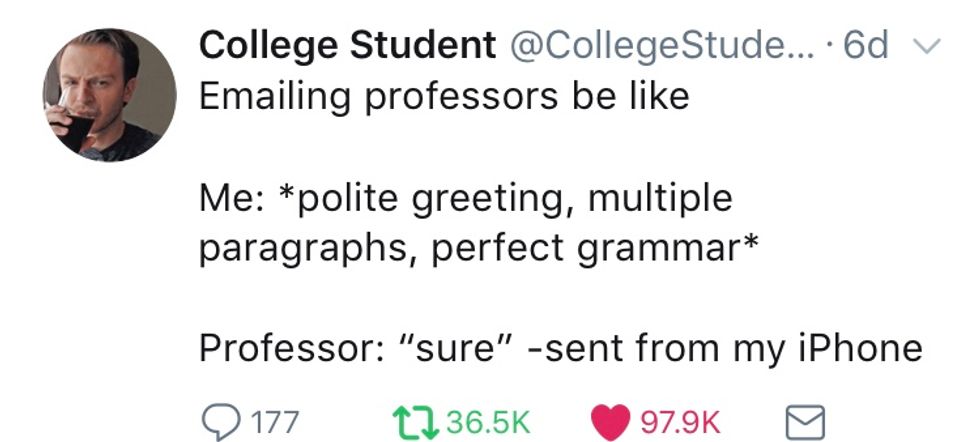The height and width of the screenshot is (442, 980).
Task: Click the 6d timestamp
Action: (866, 46)
